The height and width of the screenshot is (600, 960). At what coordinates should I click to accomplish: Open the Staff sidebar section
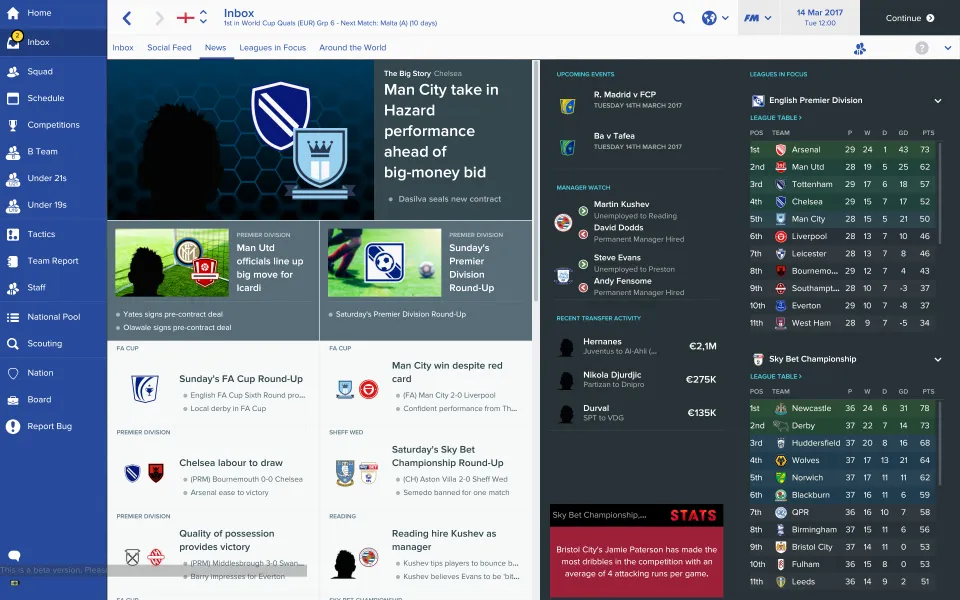pos(36,287)
